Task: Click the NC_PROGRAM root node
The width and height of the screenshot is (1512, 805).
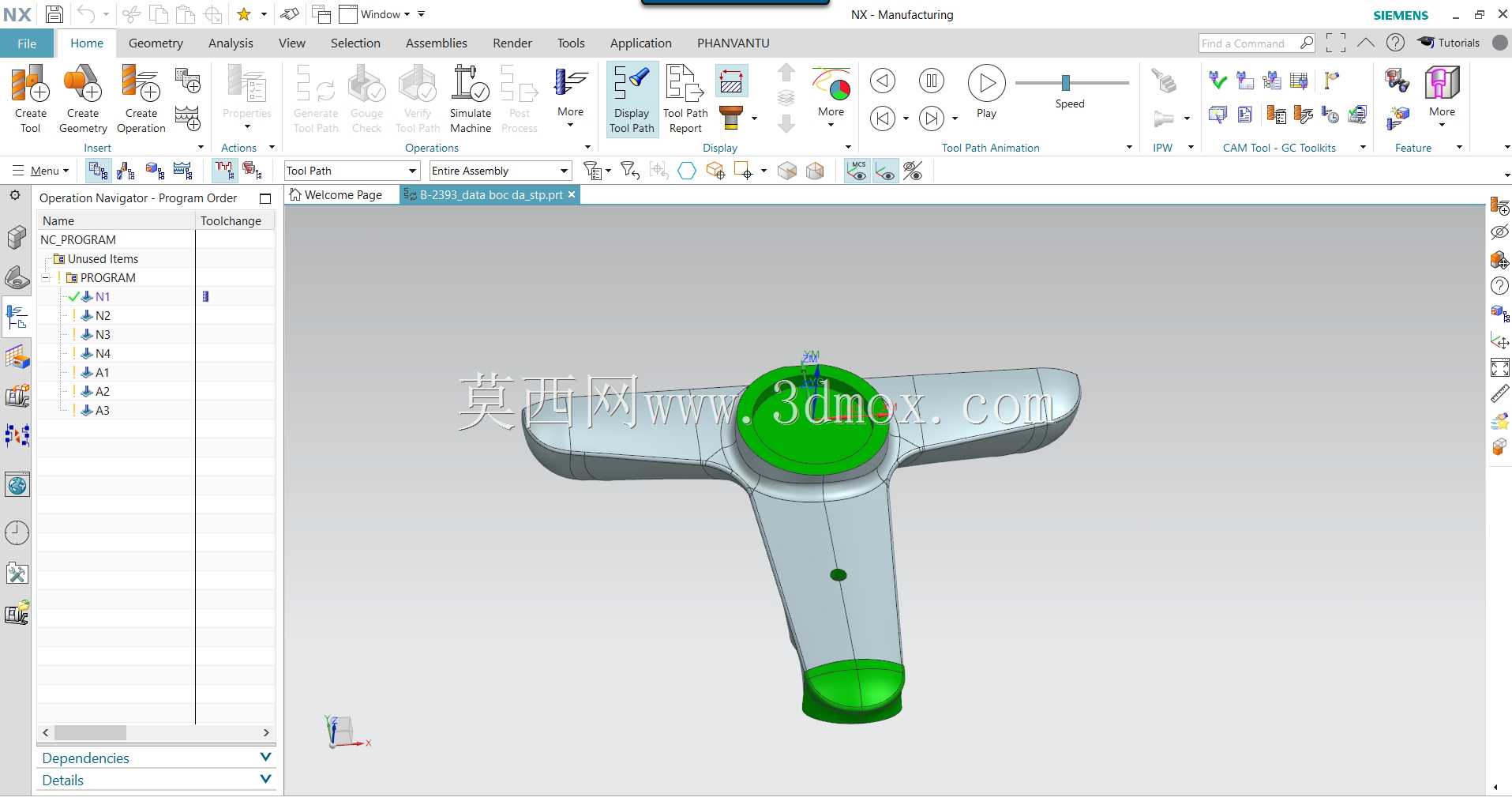Action: [x=78, y=240]
